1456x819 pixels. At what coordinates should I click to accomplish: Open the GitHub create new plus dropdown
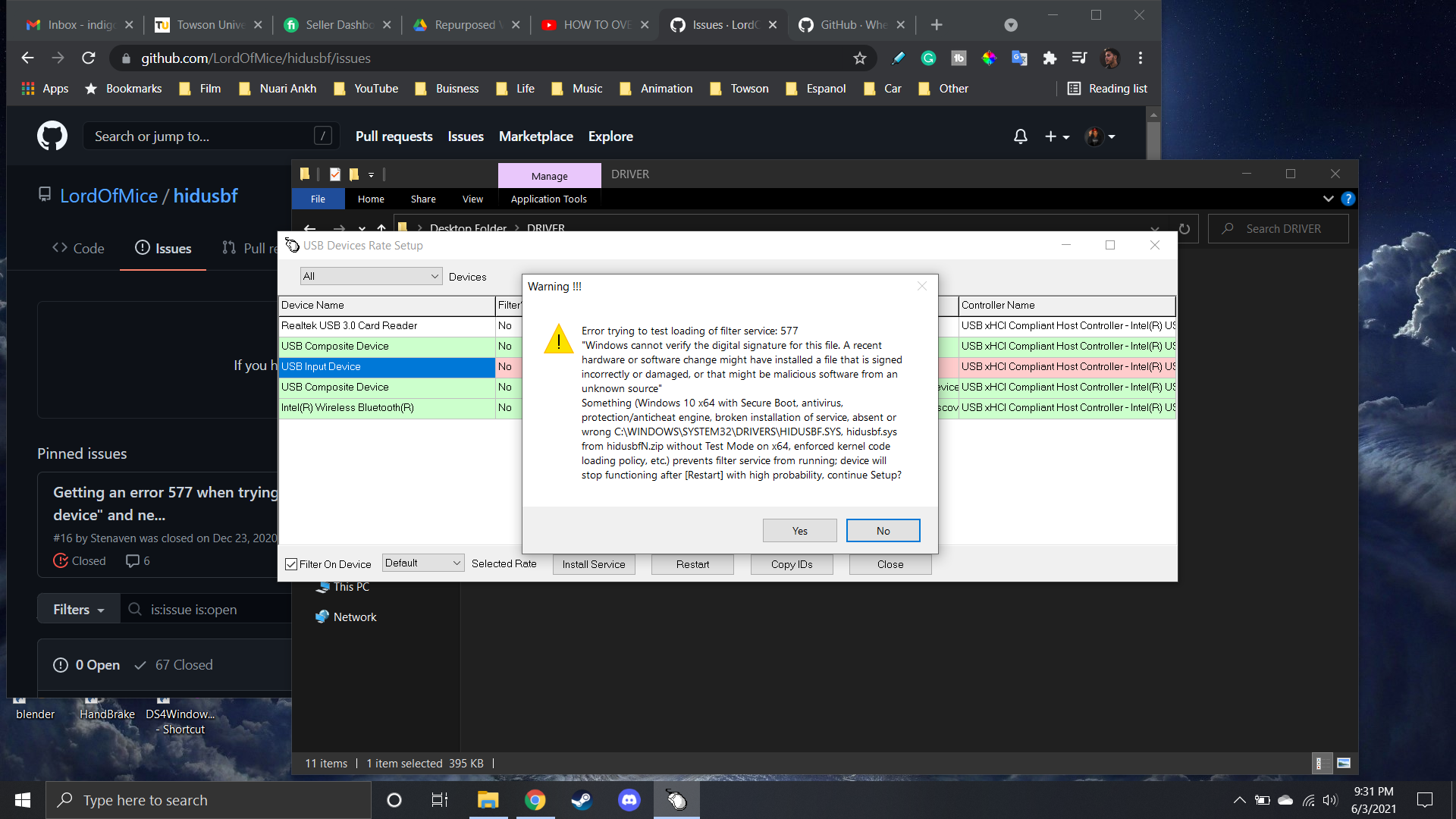click(x=1056, y=136)
